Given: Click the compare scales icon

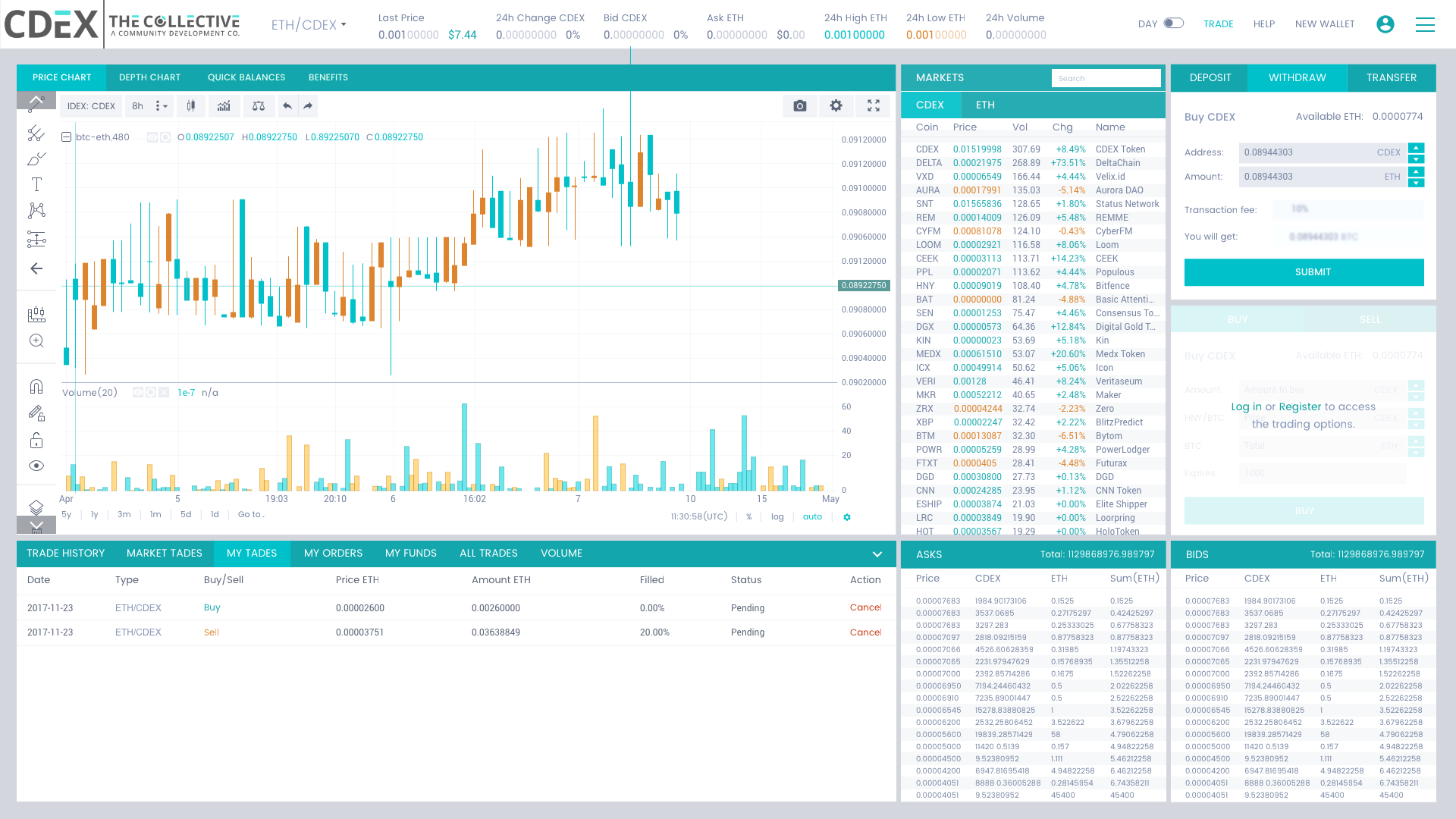Looking at the screenshot, I should [x=259, y=106].
